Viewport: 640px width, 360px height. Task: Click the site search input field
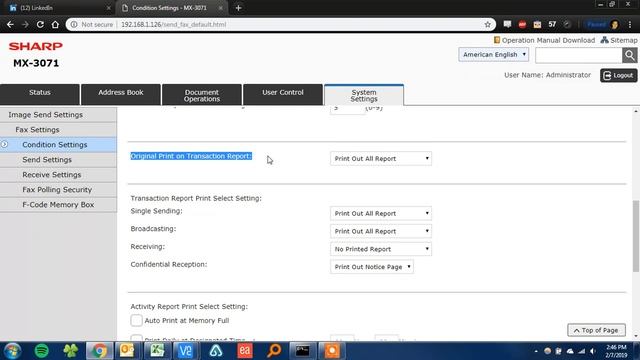[578, 55]
